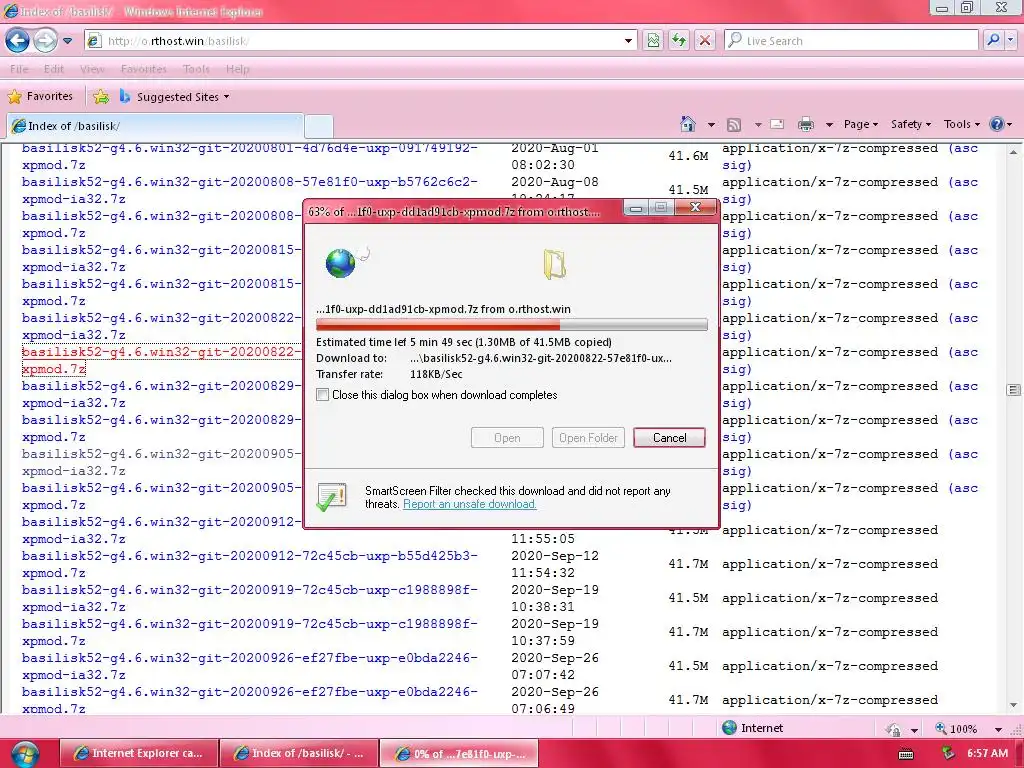Click the Internet zone globe in status bar
The height and width of the screenshot is (768, 1024).
point(729,728)
